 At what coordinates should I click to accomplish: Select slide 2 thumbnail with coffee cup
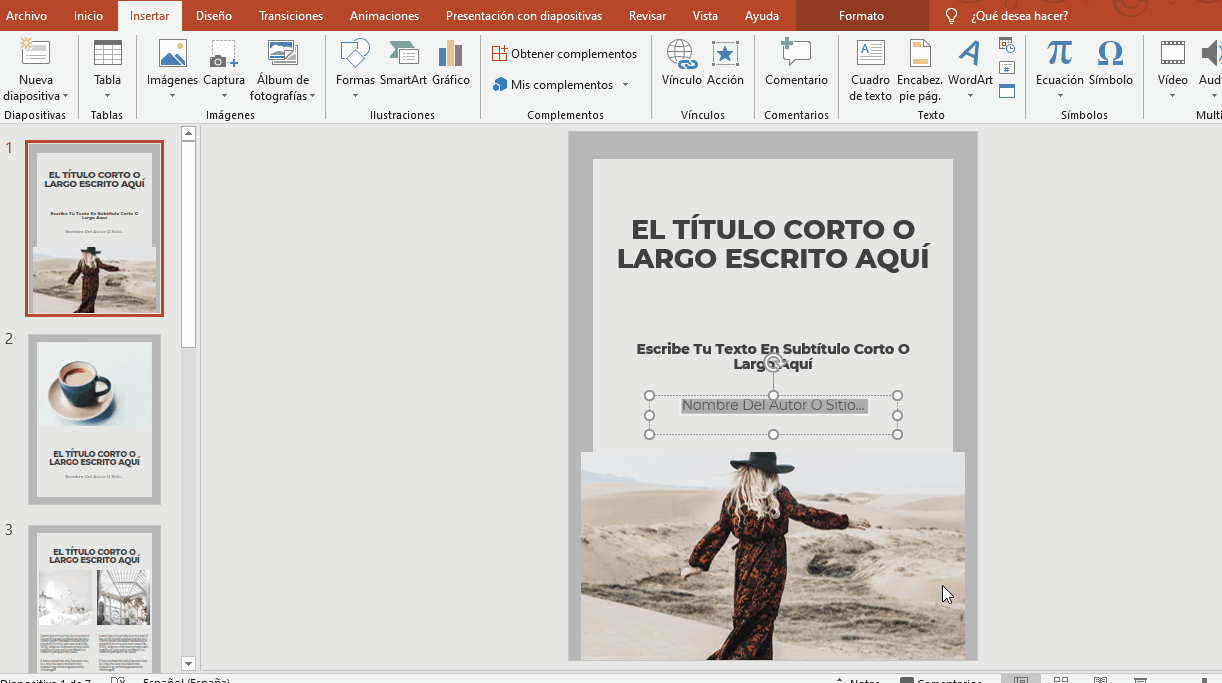tap(94, 419)
